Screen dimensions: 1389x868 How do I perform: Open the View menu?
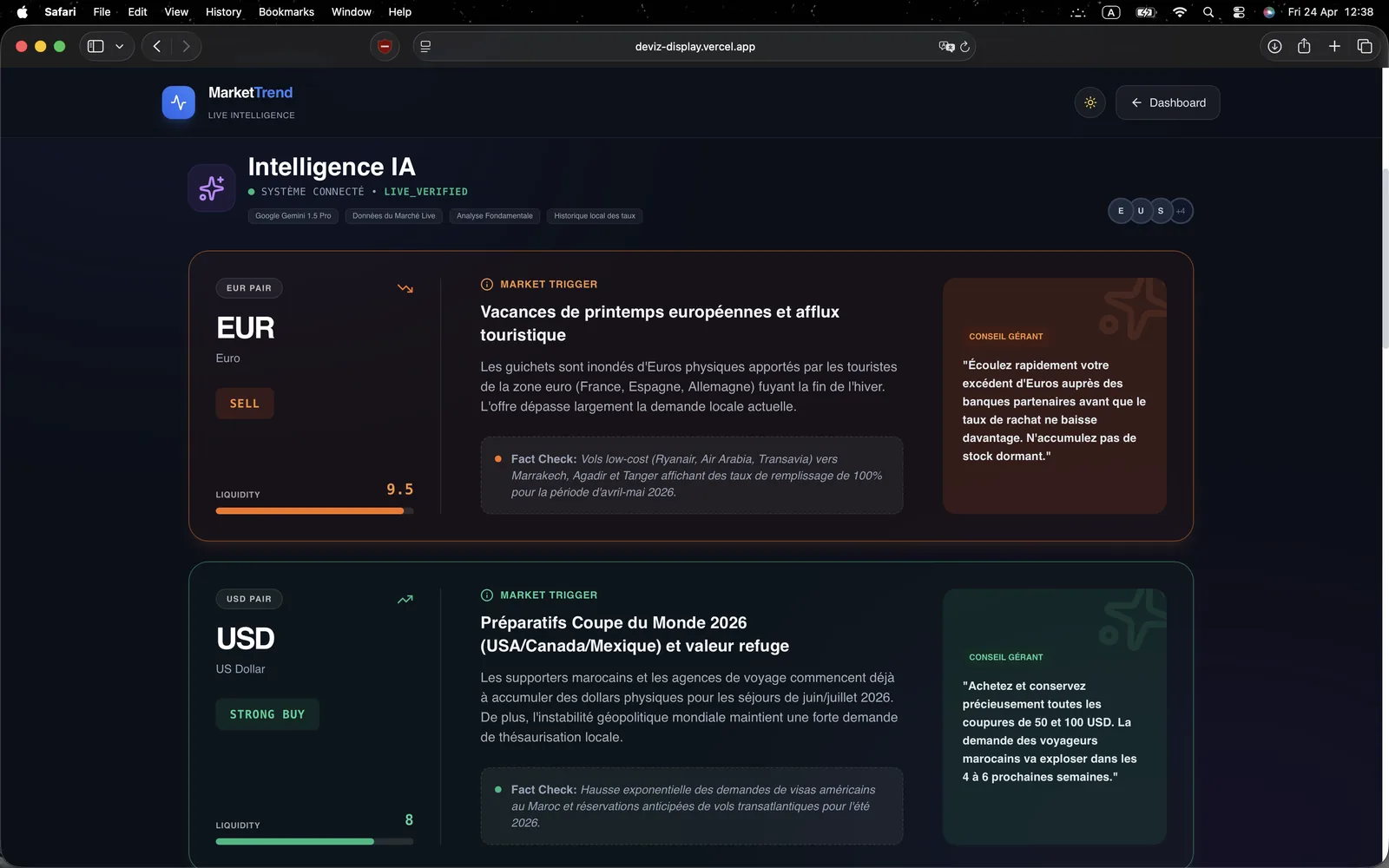tap(176, 12)
